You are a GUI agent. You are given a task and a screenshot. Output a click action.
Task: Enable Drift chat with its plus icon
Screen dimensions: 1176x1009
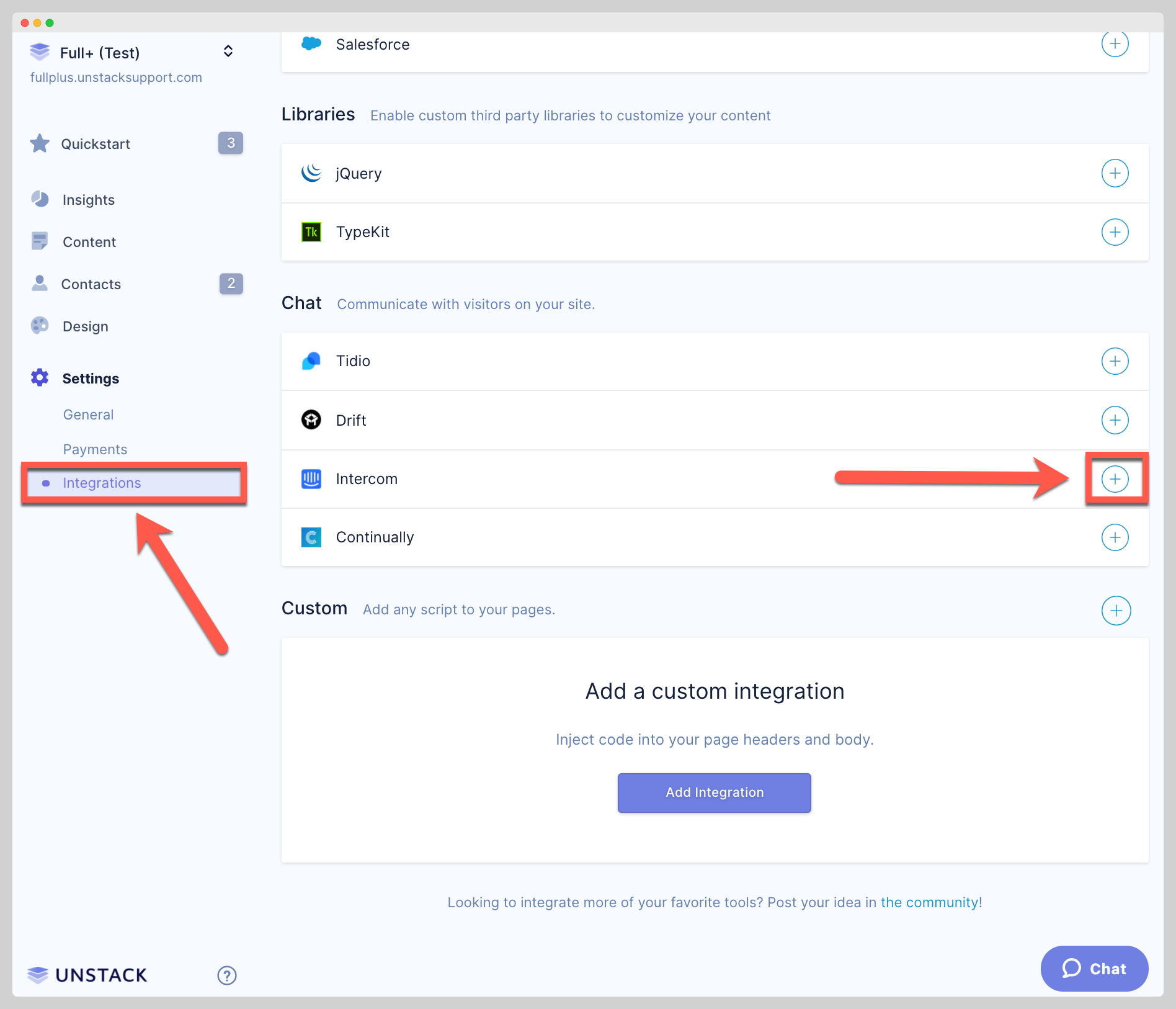[x=1115, y=420]
